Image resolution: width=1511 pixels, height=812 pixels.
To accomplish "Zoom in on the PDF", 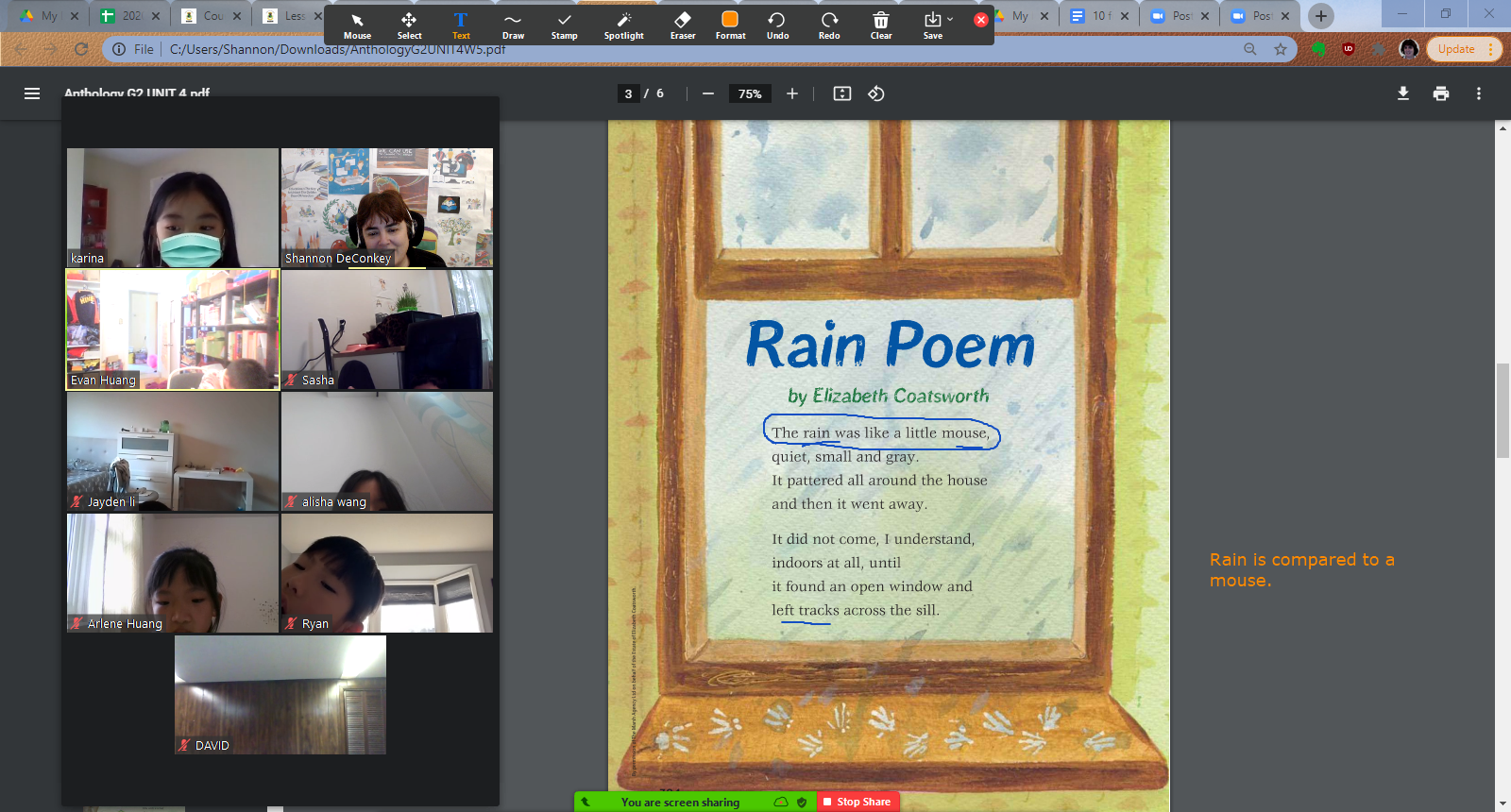I will point(792,93).
